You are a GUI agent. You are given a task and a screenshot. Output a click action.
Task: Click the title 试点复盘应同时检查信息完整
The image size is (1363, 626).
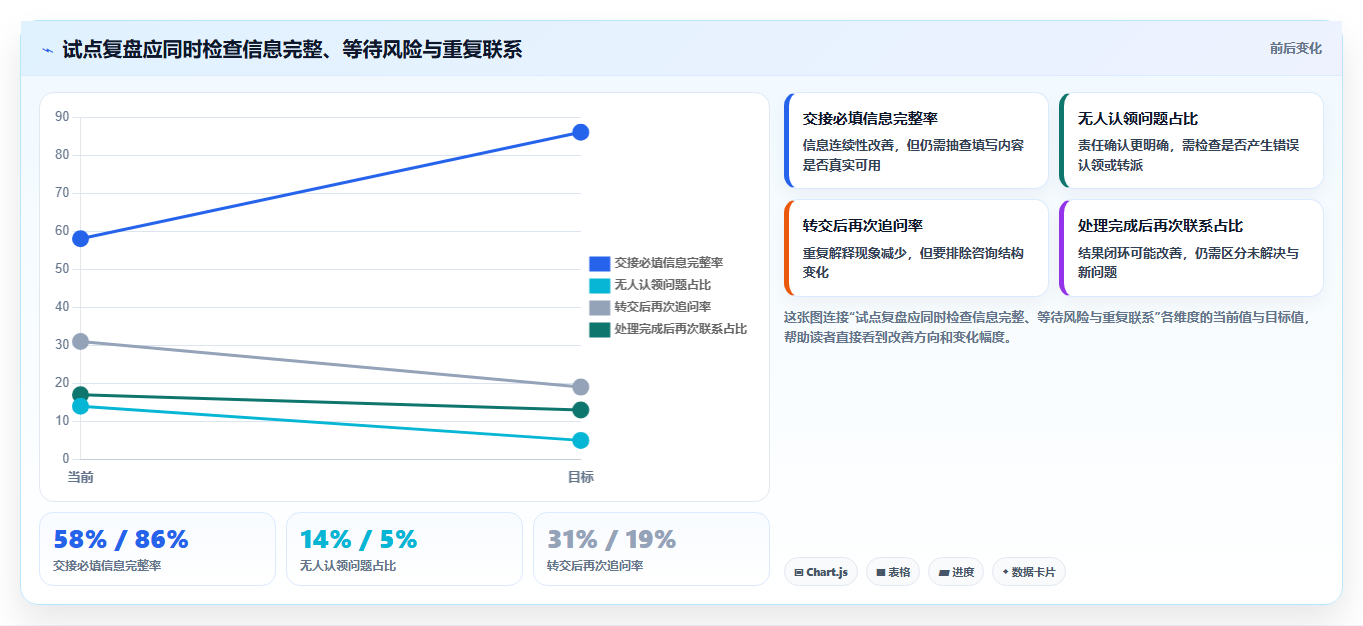coord(292,49)
